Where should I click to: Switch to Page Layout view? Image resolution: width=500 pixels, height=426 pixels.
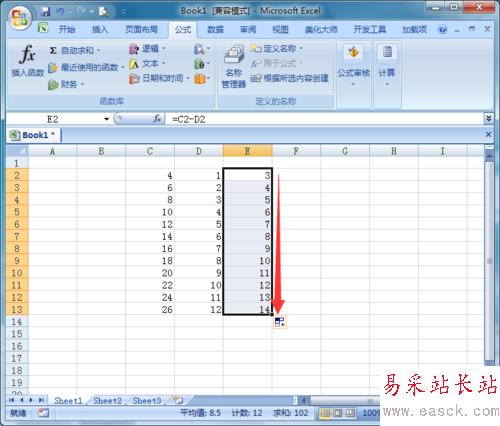(x=338, y=413)
